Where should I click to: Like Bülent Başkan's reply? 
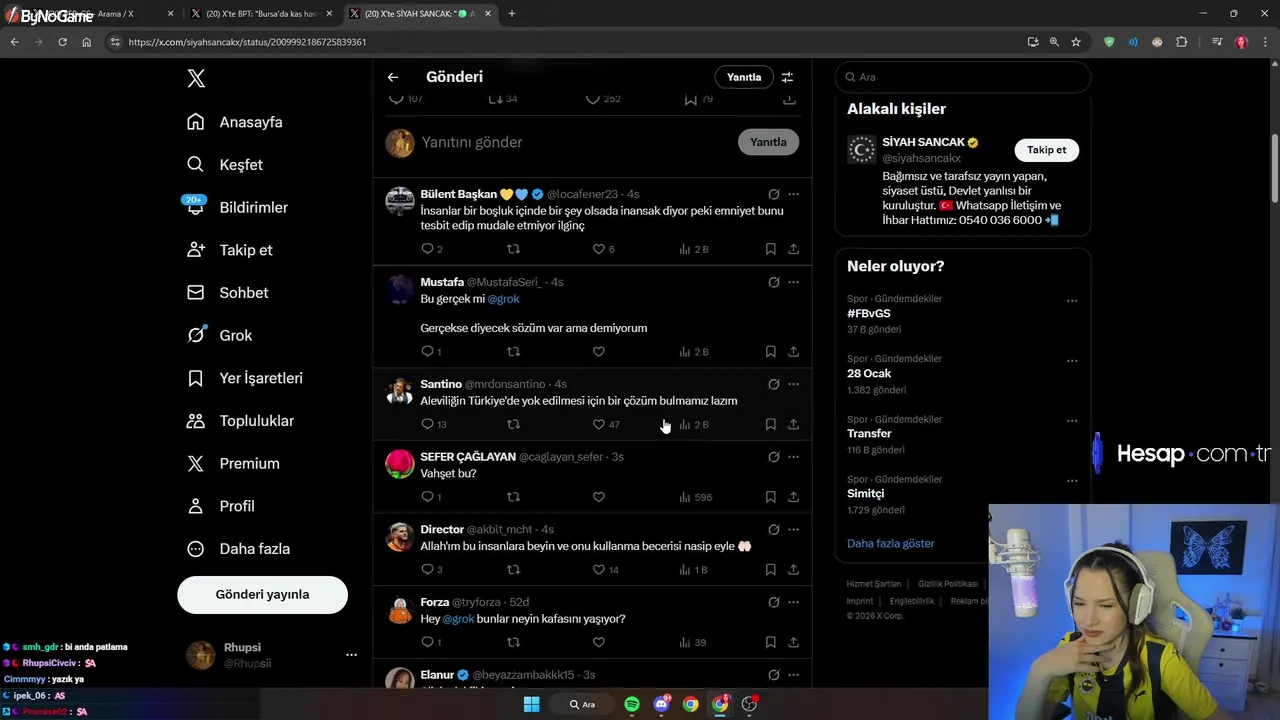(x=599, y=249)
